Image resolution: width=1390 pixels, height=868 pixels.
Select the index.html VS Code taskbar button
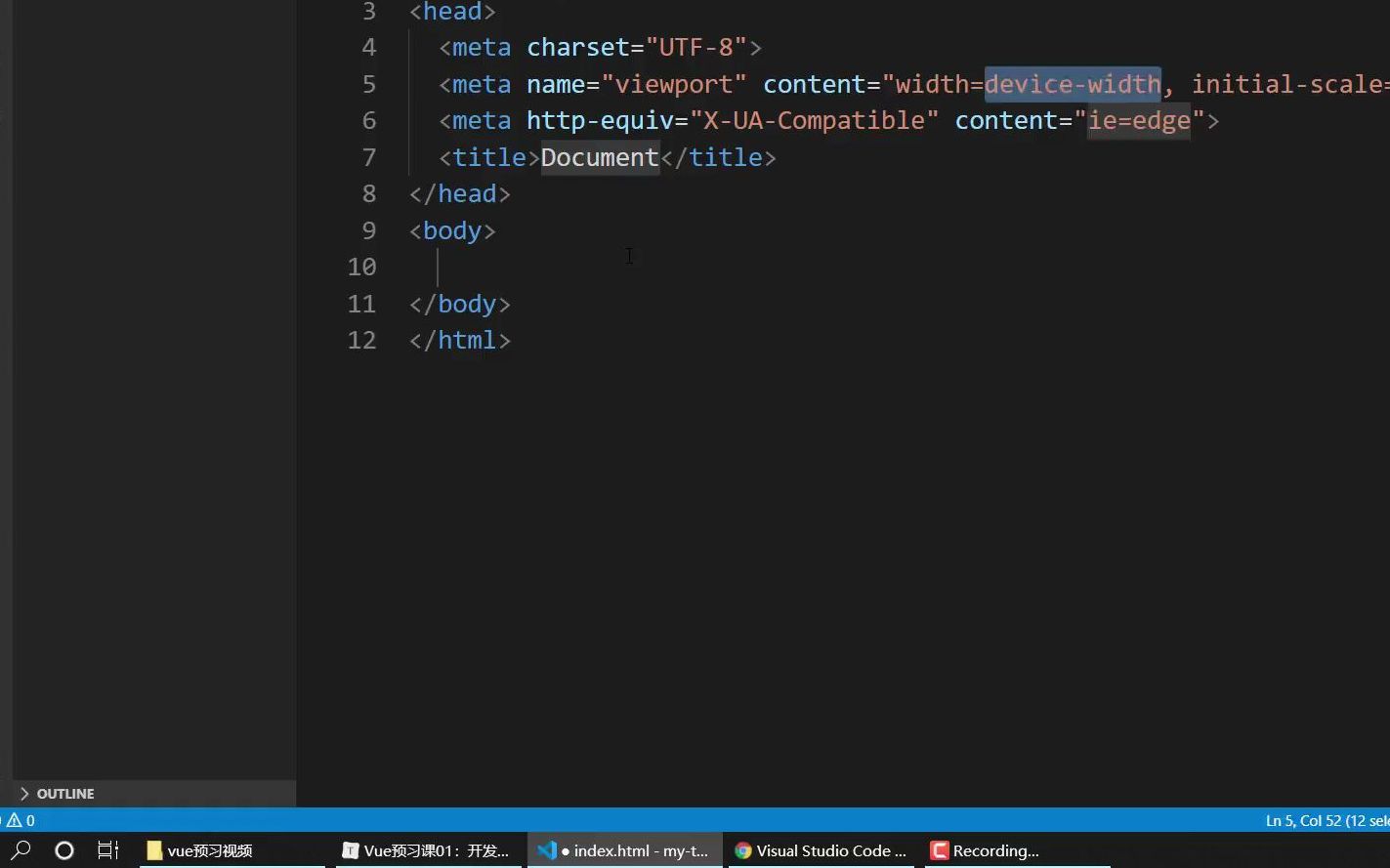[624, 850]
